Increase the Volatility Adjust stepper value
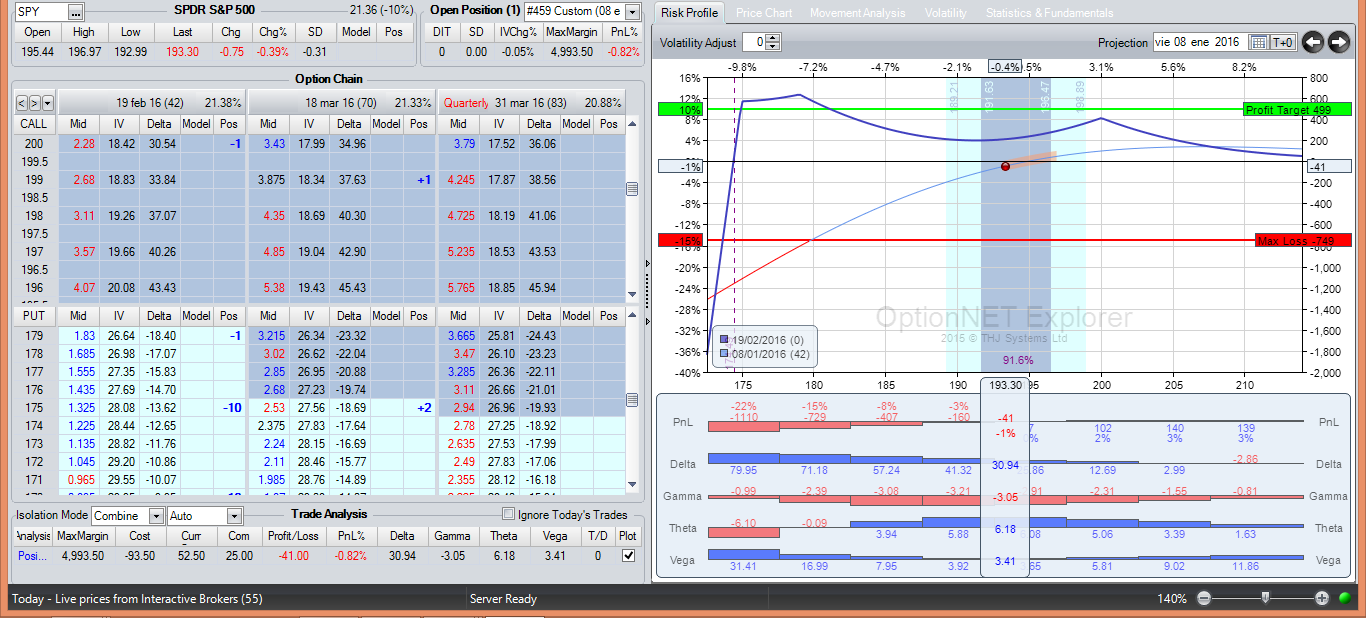1366x618 pixels. pyautogui.click(x=773, y=38)
